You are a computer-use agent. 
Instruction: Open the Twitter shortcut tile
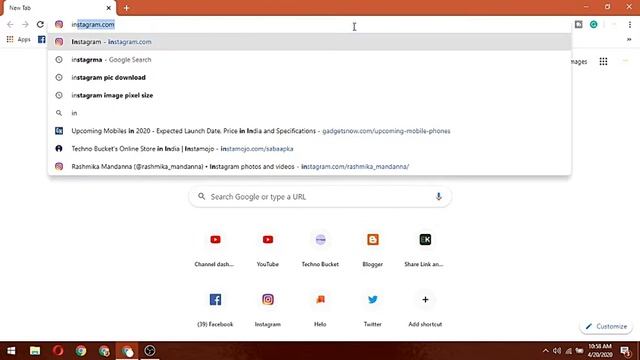(x=373, y=310)
